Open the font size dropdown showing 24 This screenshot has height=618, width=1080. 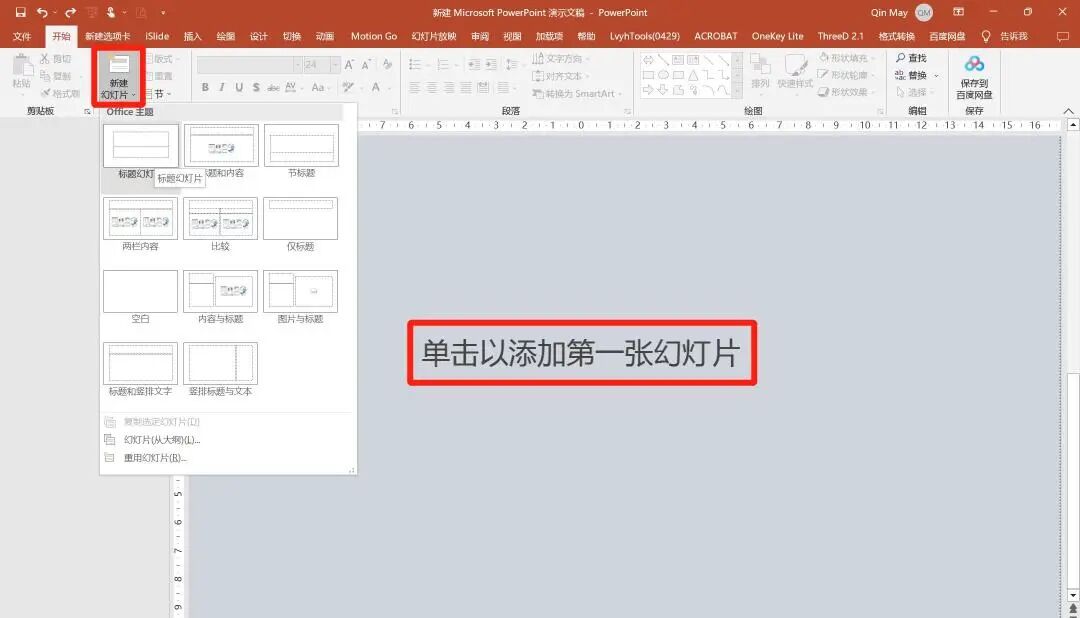[321, 65]
